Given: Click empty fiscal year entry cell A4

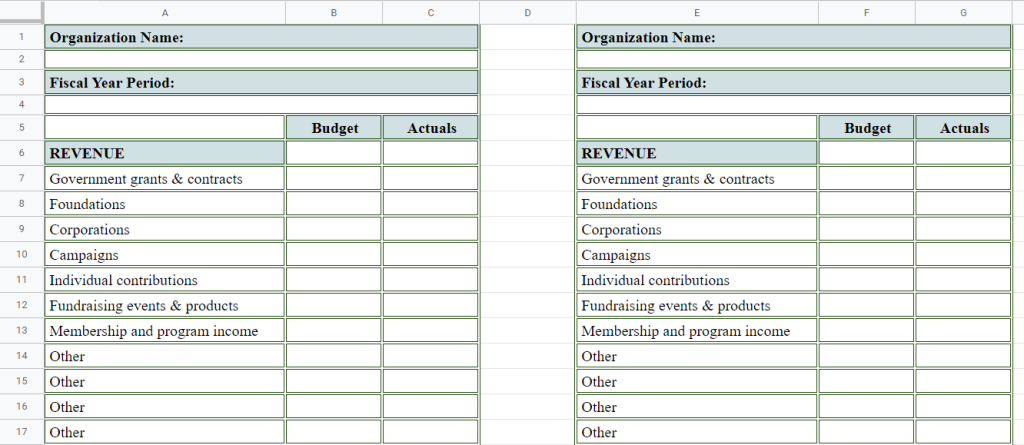Looking at the screenshot, I should coord(261,105).
